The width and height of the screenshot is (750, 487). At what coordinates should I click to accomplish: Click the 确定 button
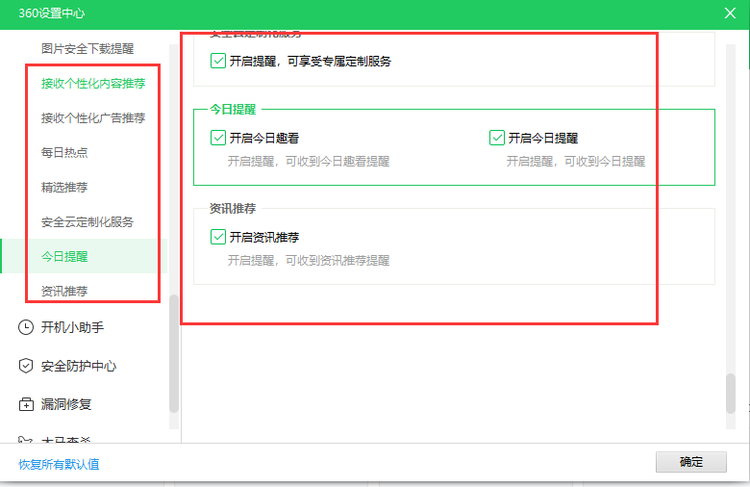[691, 462]
